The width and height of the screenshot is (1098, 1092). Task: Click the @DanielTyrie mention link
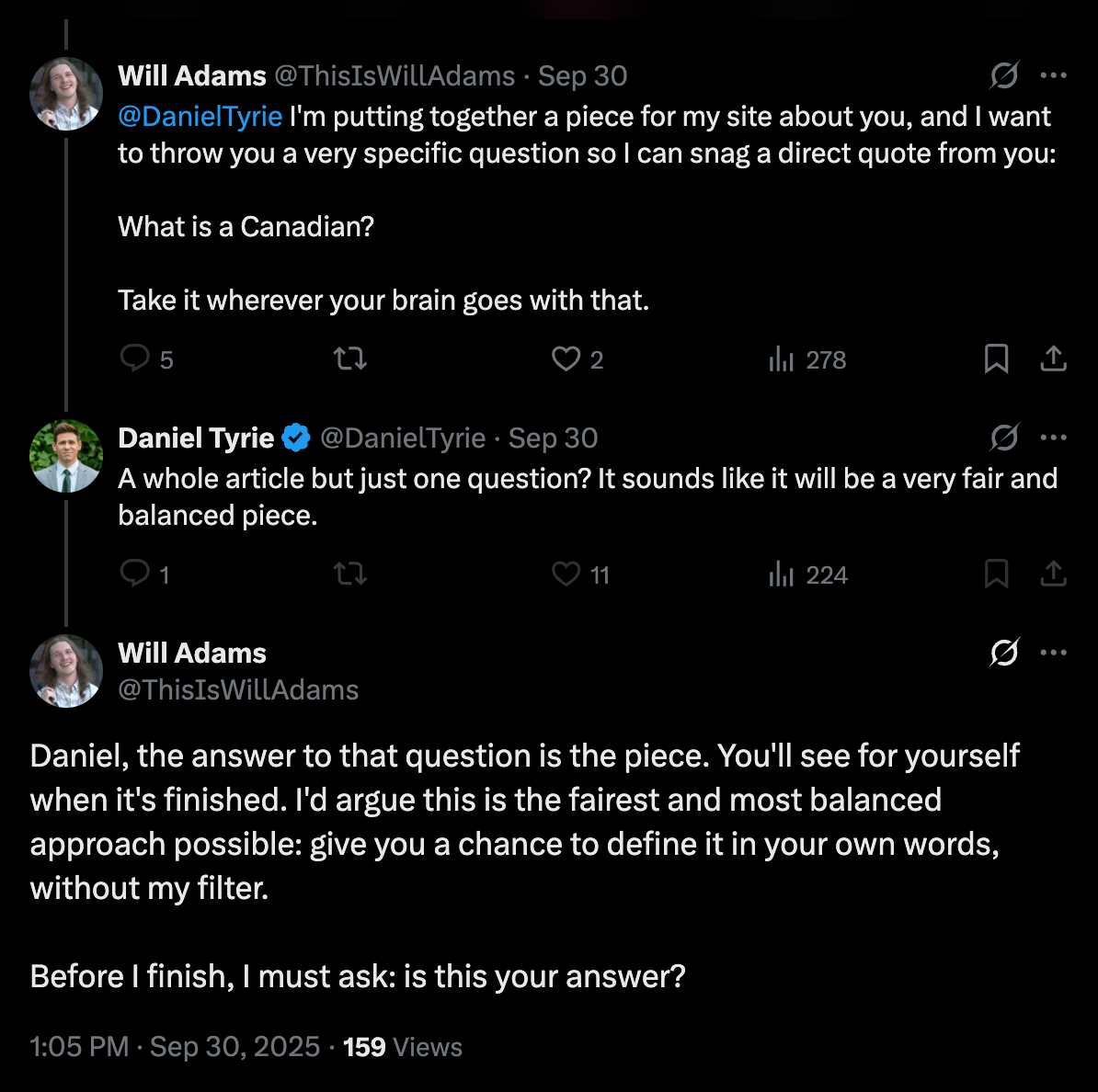tap(200, 117)
